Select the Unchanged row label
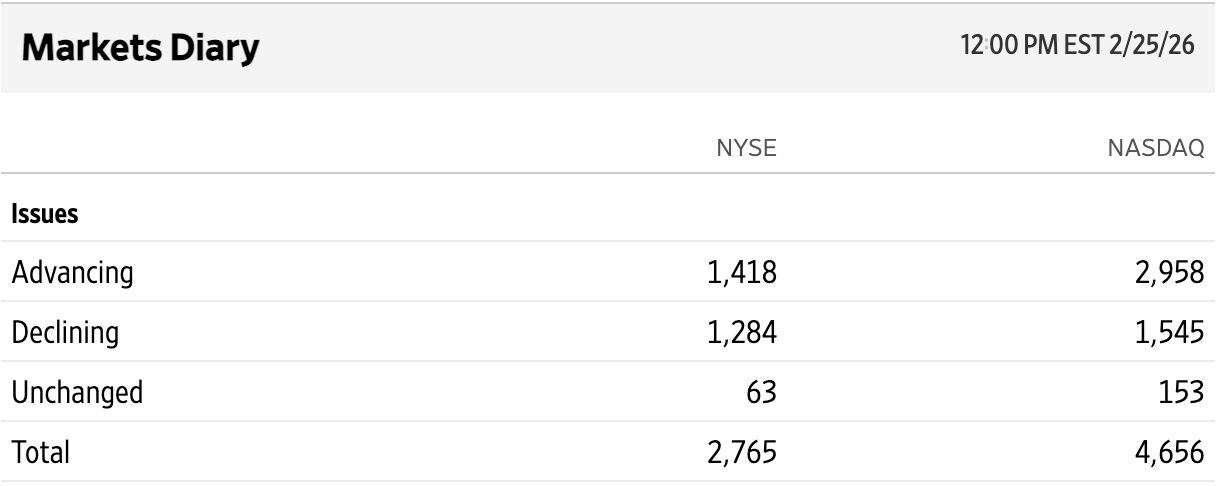 point(77,392)
